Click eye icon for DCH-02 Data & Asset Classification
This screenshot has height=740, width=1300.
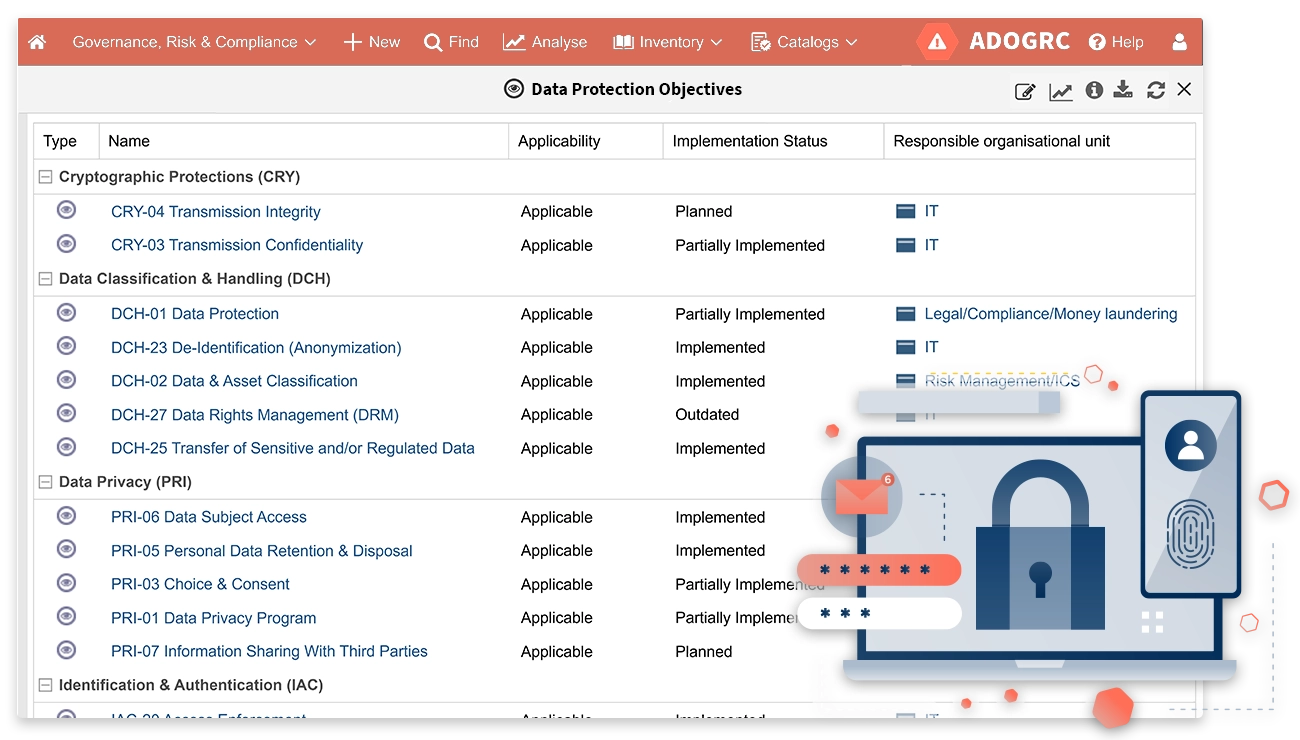point(66,380)
